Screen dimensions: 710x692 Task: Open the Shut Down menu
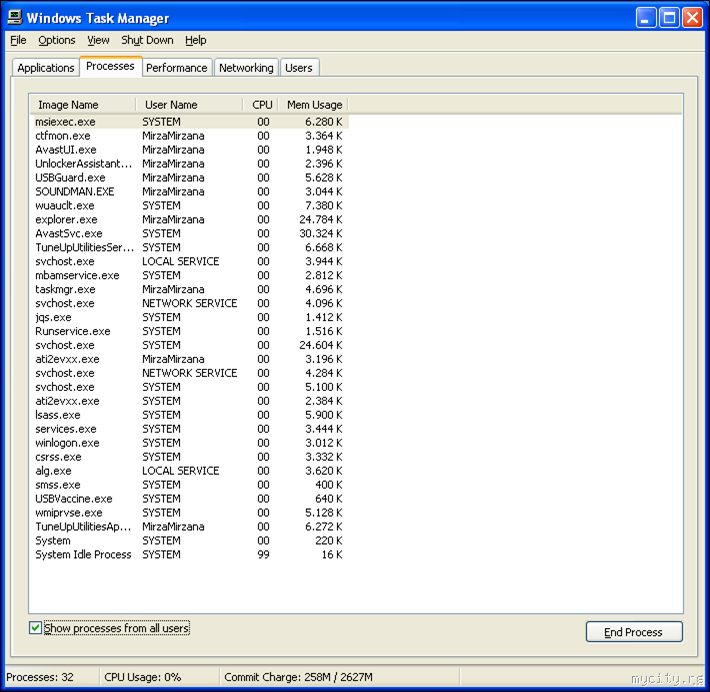[x=147, y=40]
